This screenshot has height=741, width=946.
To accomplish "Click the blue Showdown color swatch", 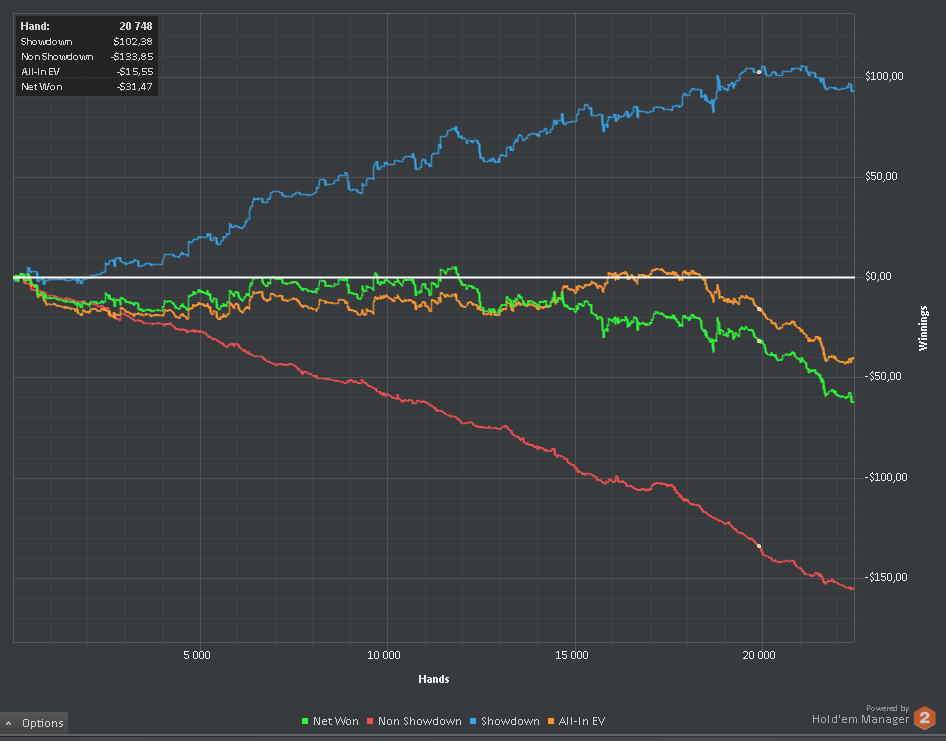I will click(x=473, y=721).
